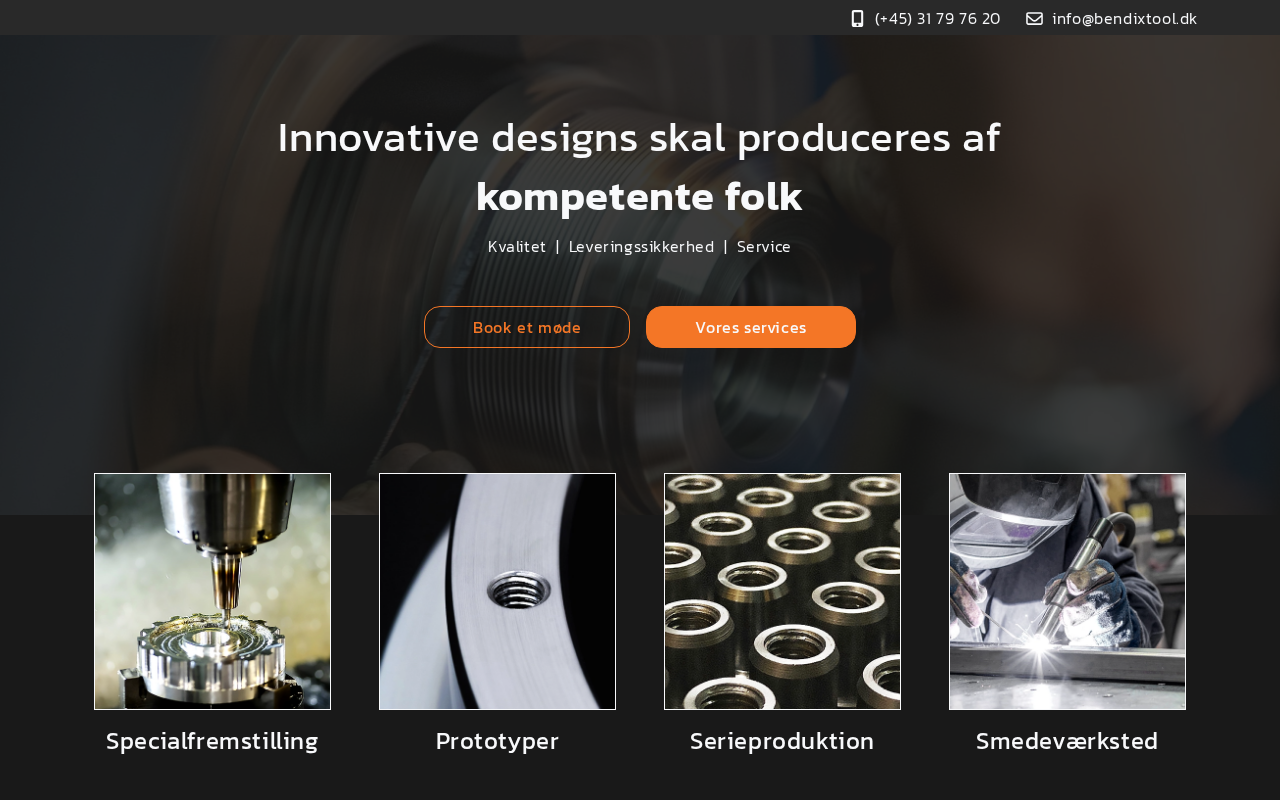The image size is (1280, 800).
Task: Select the Prototyper threaded hole image
Action: tap(497, 591)
